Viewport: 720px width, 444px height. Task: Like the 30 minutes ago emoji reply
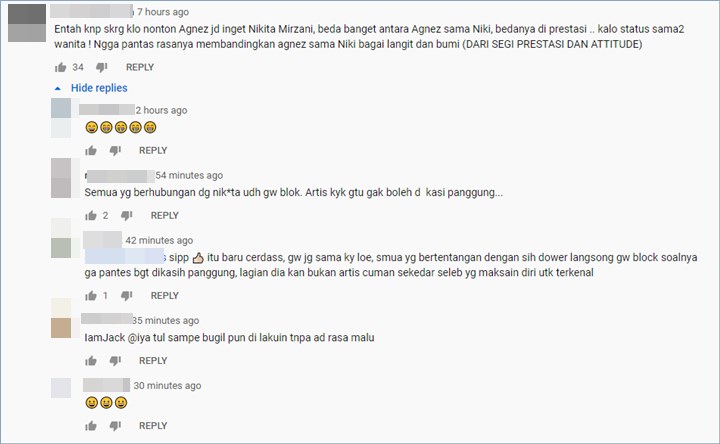(91, 426)
